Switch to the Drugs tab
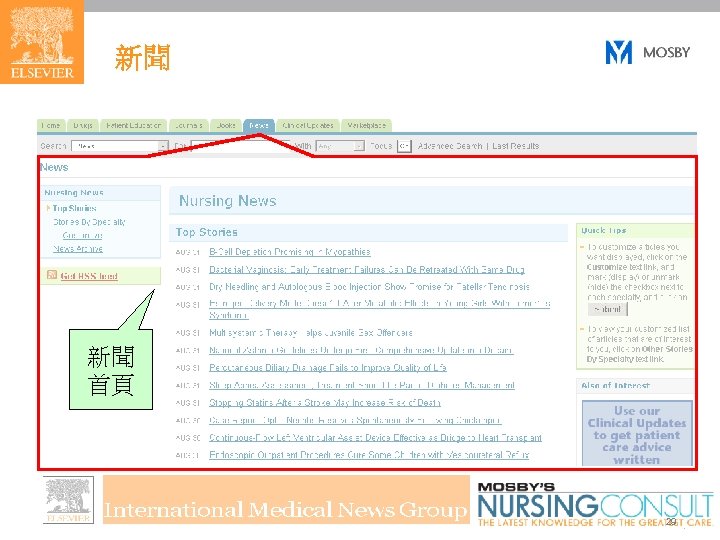Image resolution: width=720 pixels, height=540 pixels. tap(83, 125)
